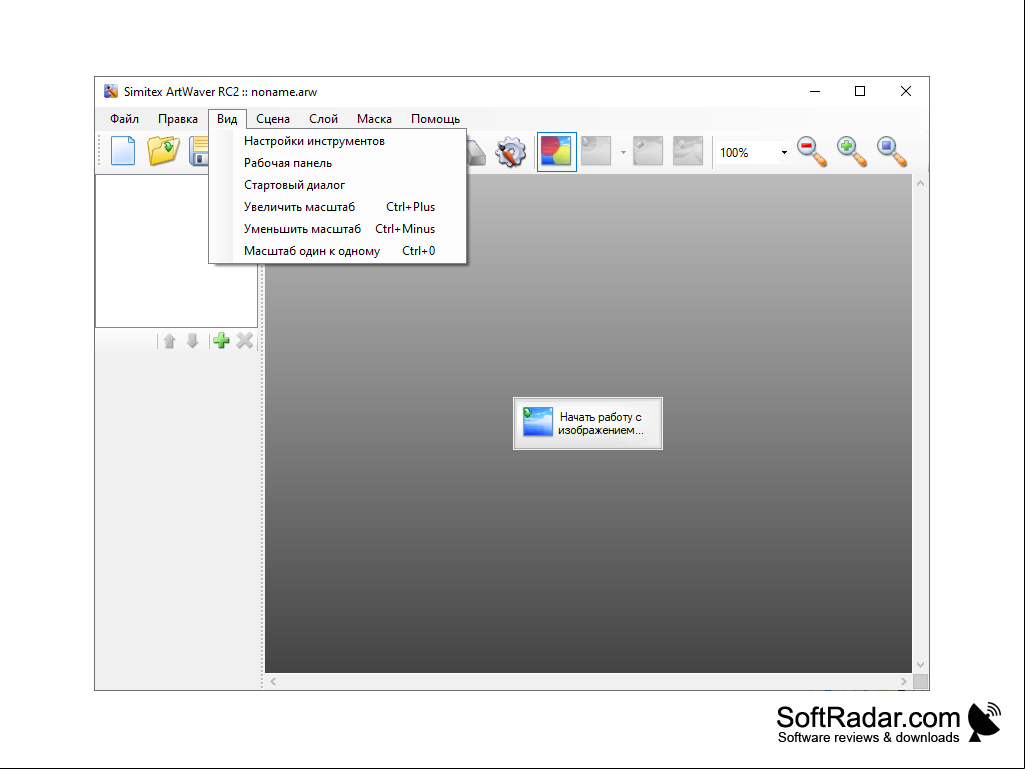Minimize the ArtWaver window
The image size is (1025, 769).
click(x=815, y=92)
